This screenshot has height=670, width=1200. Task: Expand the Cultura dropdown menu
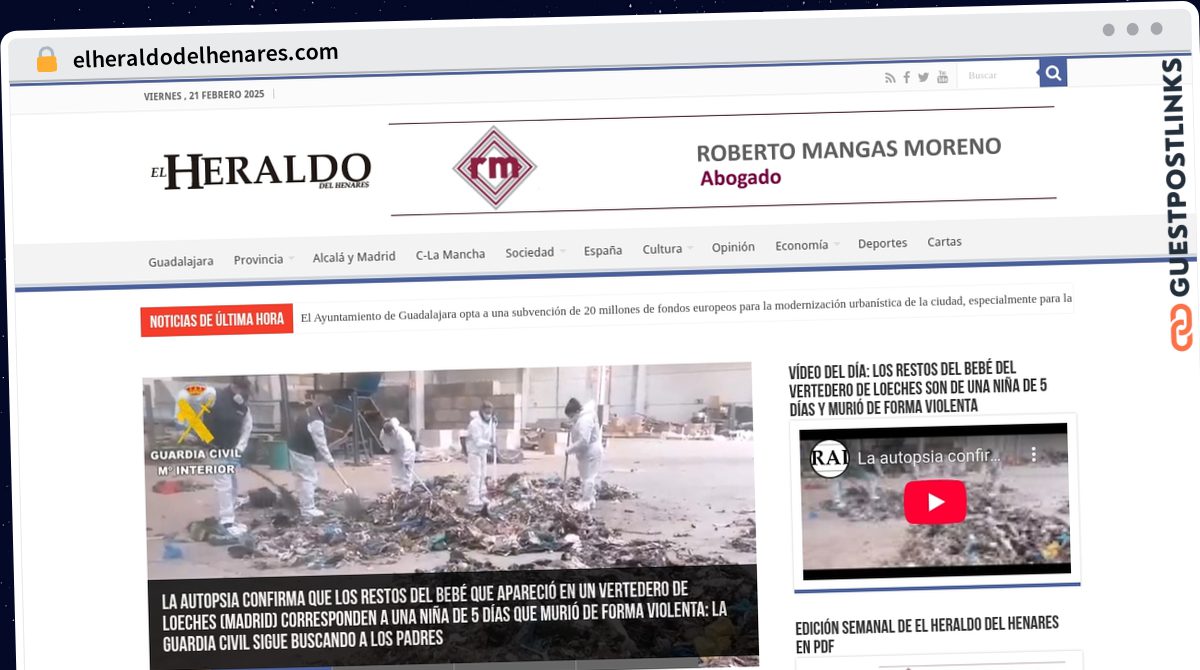[x=667, y=250]
